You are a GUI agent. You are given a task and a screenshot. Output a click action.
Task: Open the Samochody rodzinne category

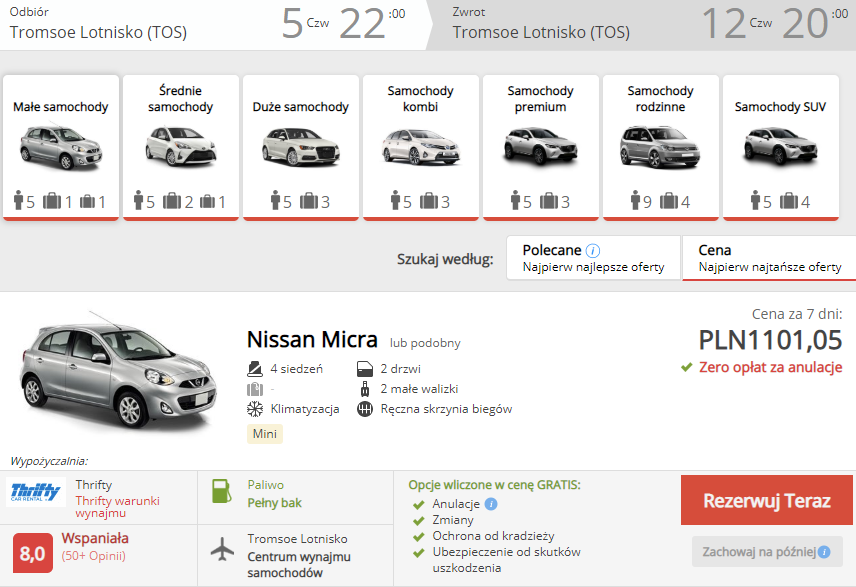pos(660,146)
